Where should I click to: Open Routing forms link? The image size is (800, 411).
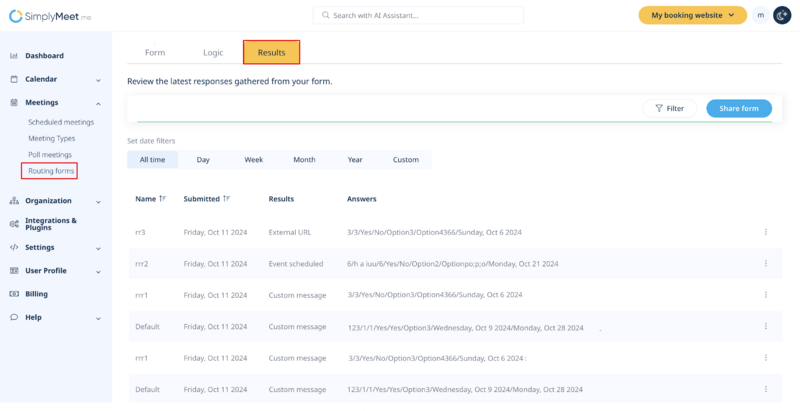[x=49, y=171]
